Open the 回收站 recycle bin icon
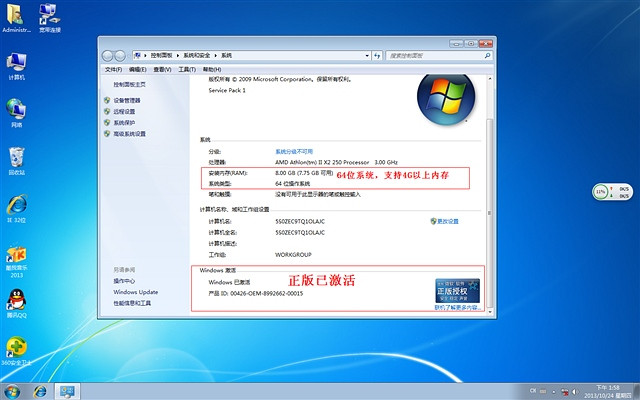The height and width of the screenshot is (400, 640). pyautogui.click(x=16, y=161)
